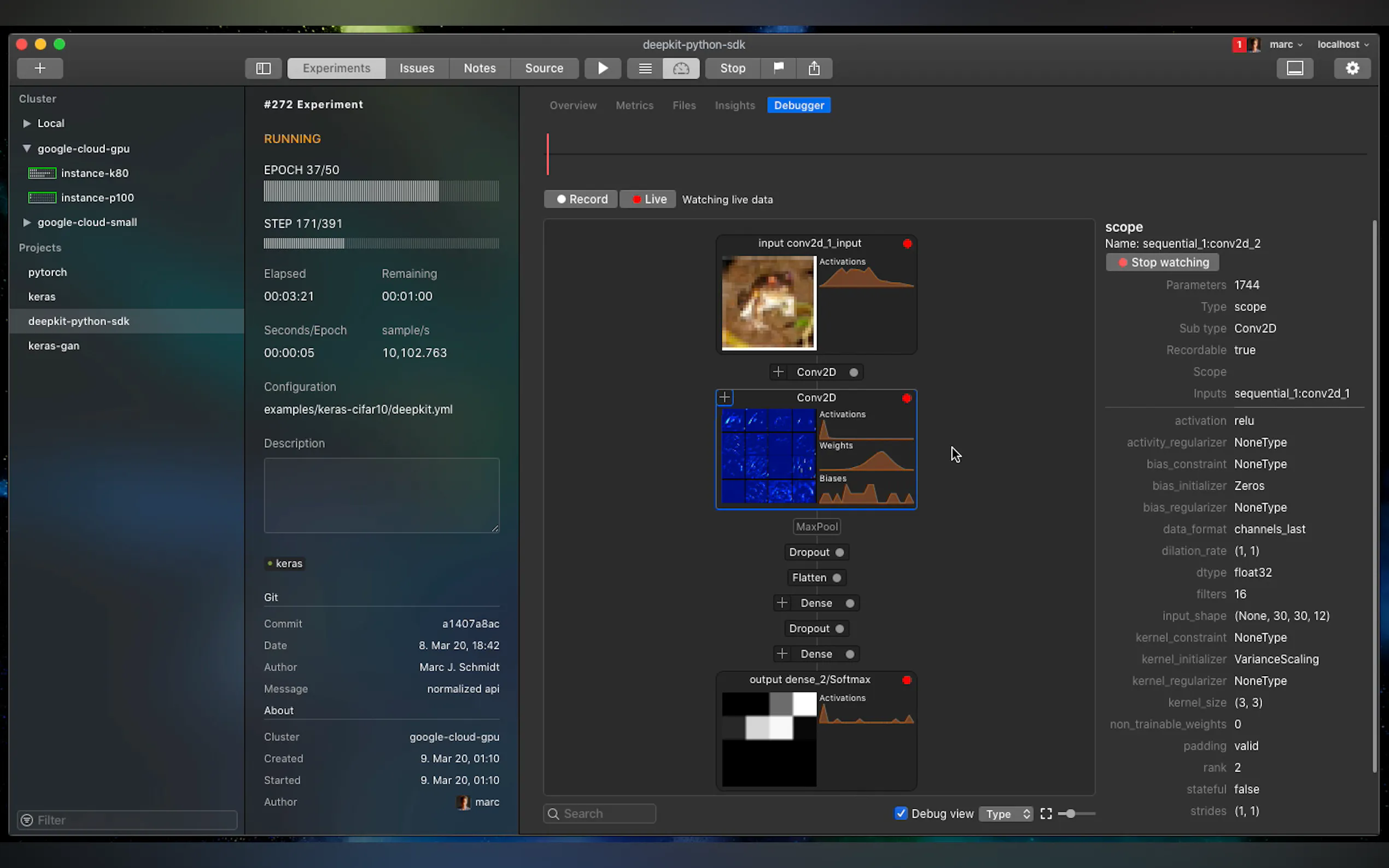Select the dashboard gauge view icon
1389x868 pixels.
coord(681,68)
